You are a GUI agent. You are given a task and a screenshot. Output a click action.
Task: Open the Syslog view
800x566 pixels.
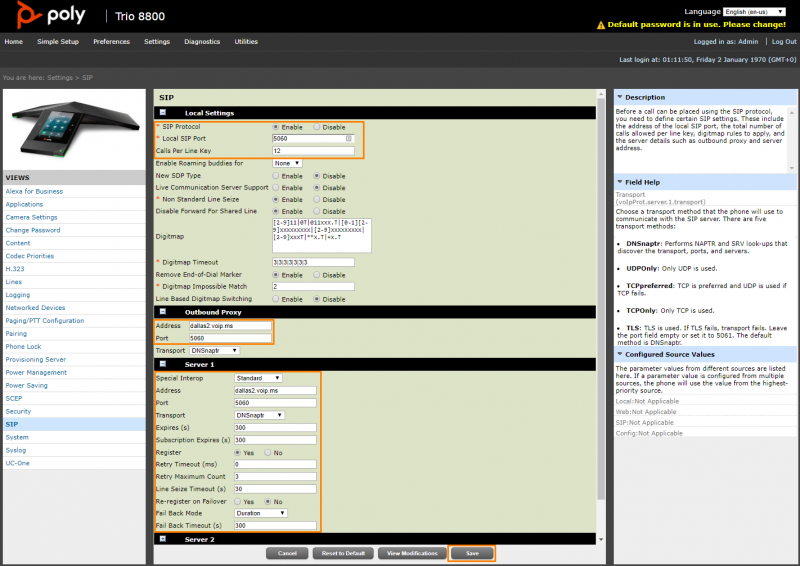pyautogui.click(x=16, y=450)
